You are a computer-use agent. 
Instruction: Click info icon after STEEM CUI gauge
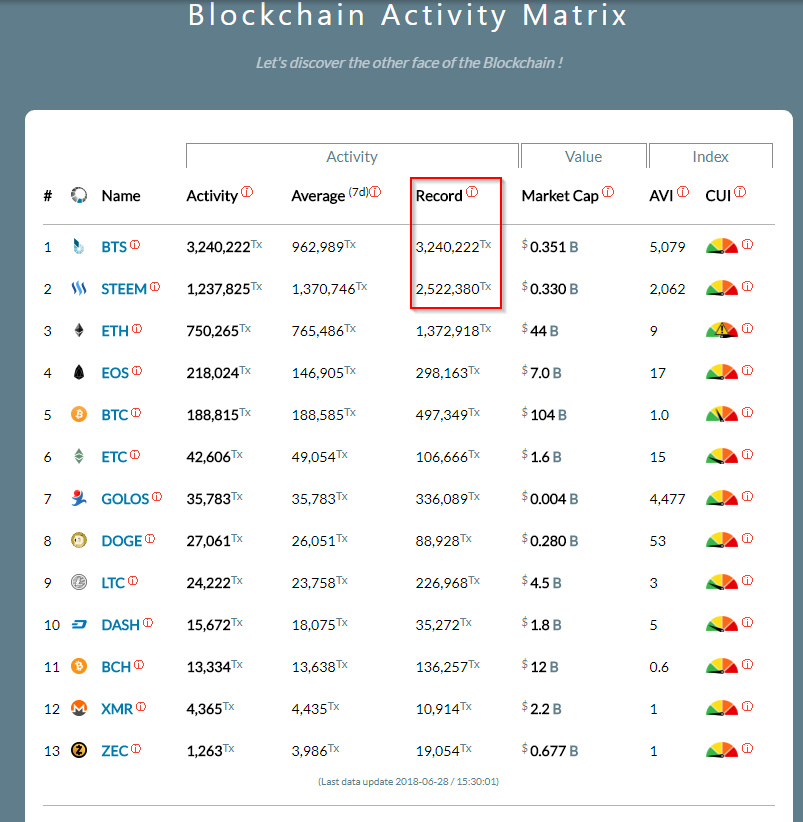tap(747, 286)
